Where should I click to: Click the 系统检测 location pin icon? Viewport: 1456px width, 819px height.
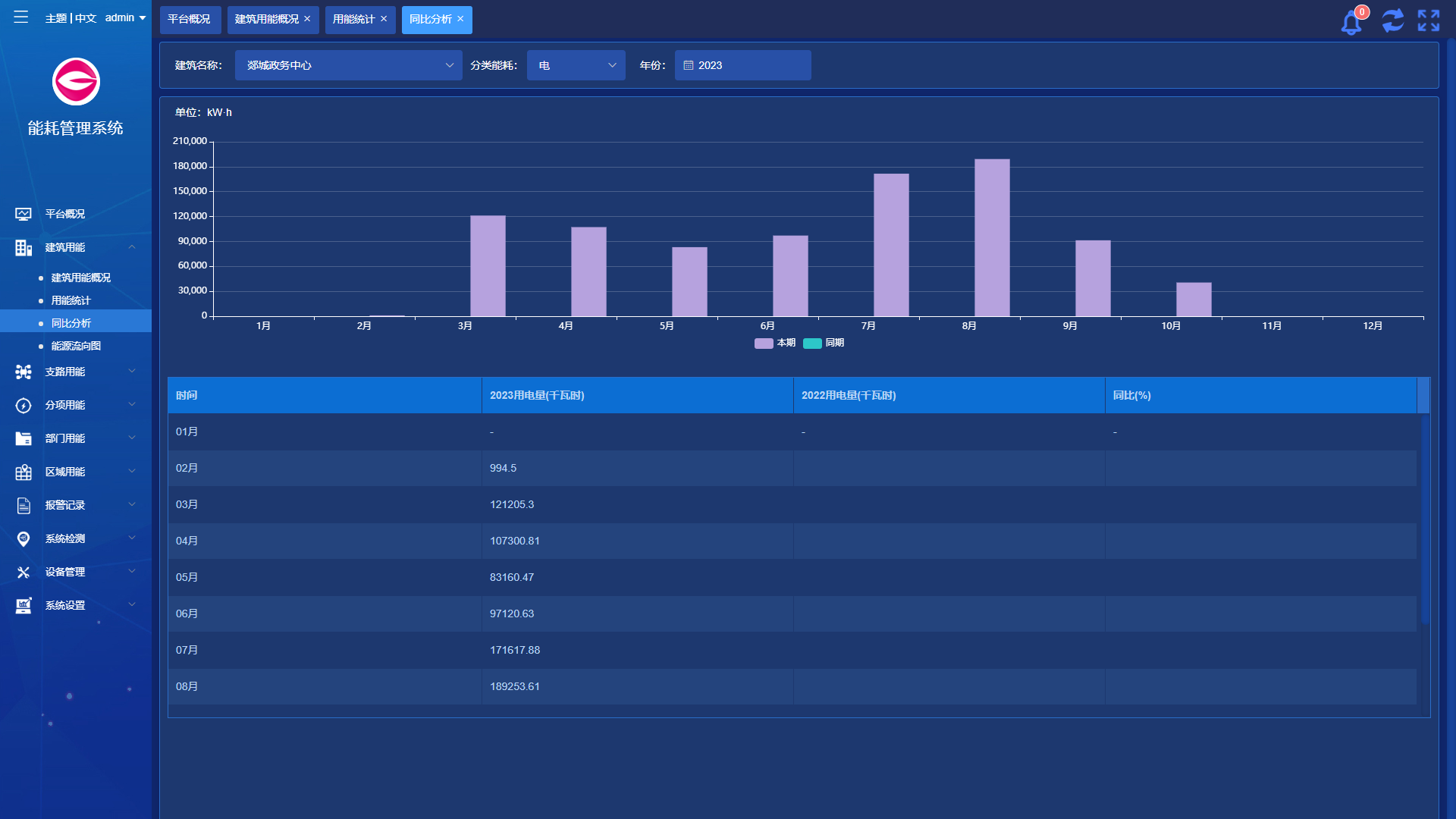pos(24,538)
